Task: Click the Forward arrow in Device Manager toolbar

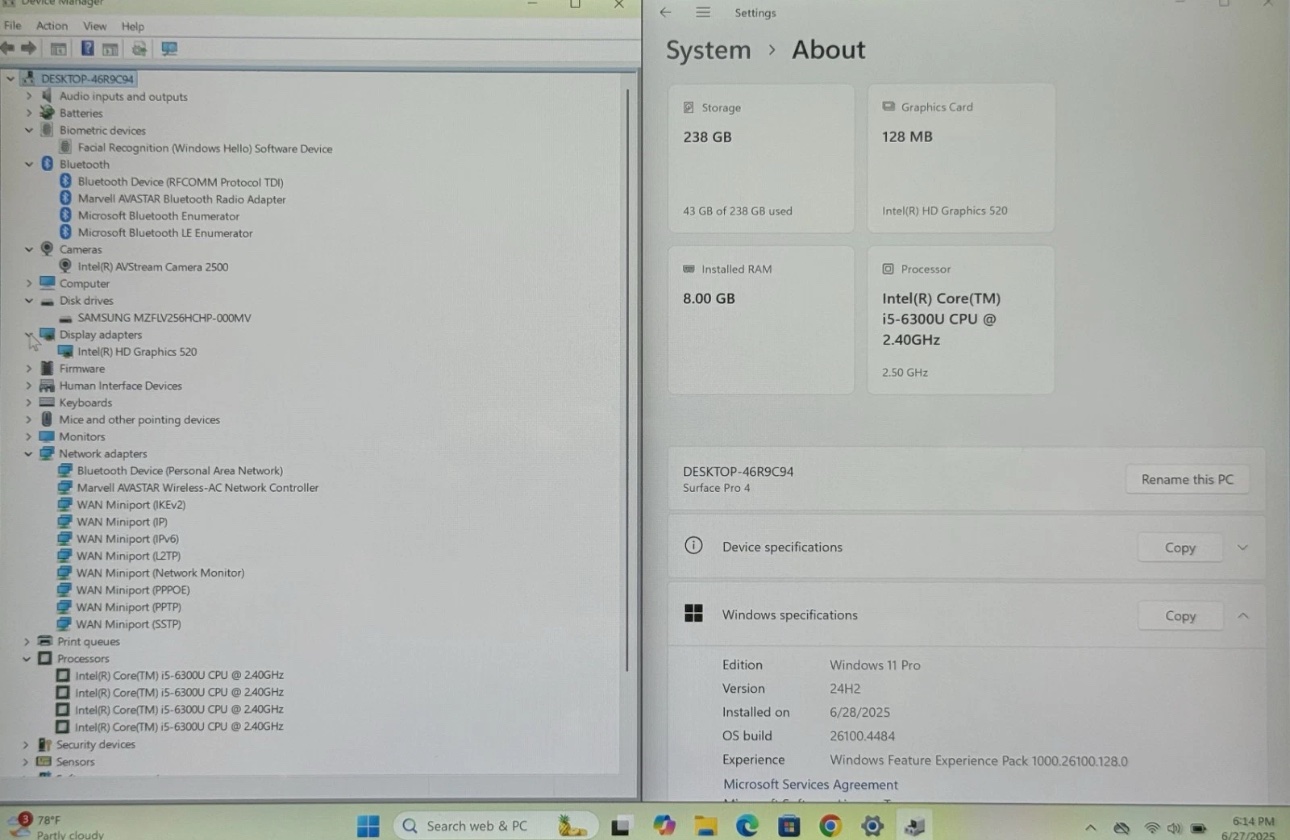Action: tap(28, 48)
